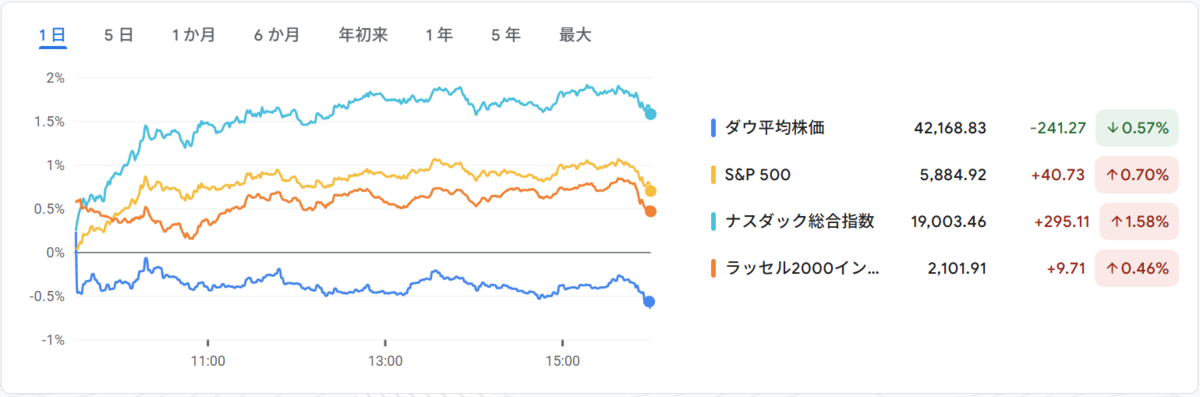Viewport: 1200px width, 397px height.
Task: Open the ダウ平均株価 index link
Action: (x=775, y=127)
